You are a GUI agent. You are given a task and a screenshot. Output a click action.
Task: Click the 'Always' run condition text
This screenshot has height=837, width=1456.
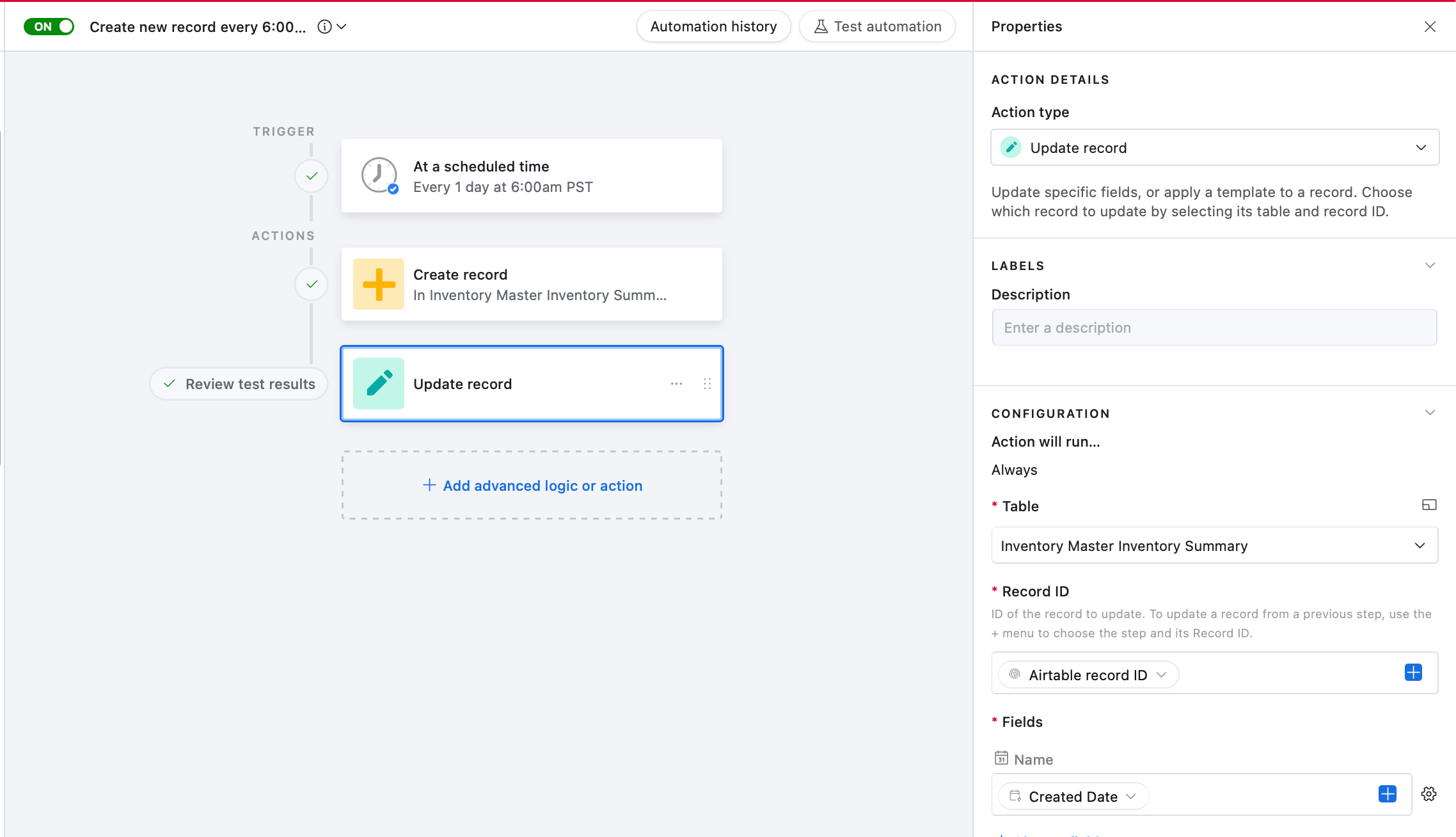1014,470
